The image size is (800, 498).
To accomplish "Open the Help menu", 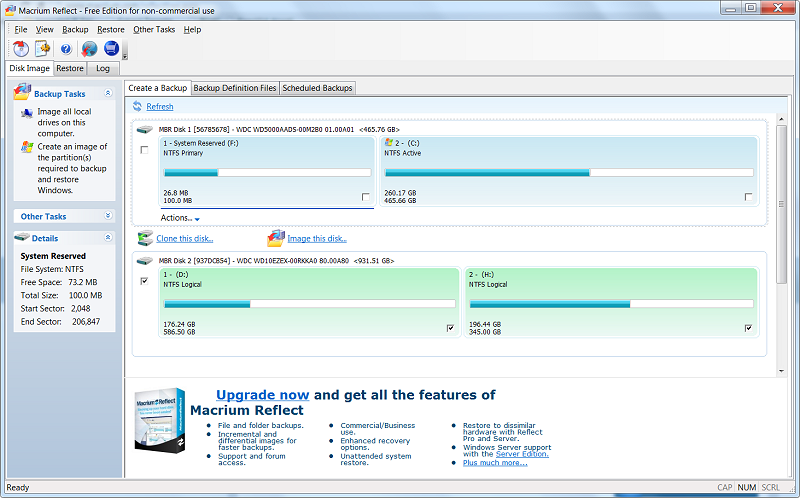I will click(x=192, y=30).
